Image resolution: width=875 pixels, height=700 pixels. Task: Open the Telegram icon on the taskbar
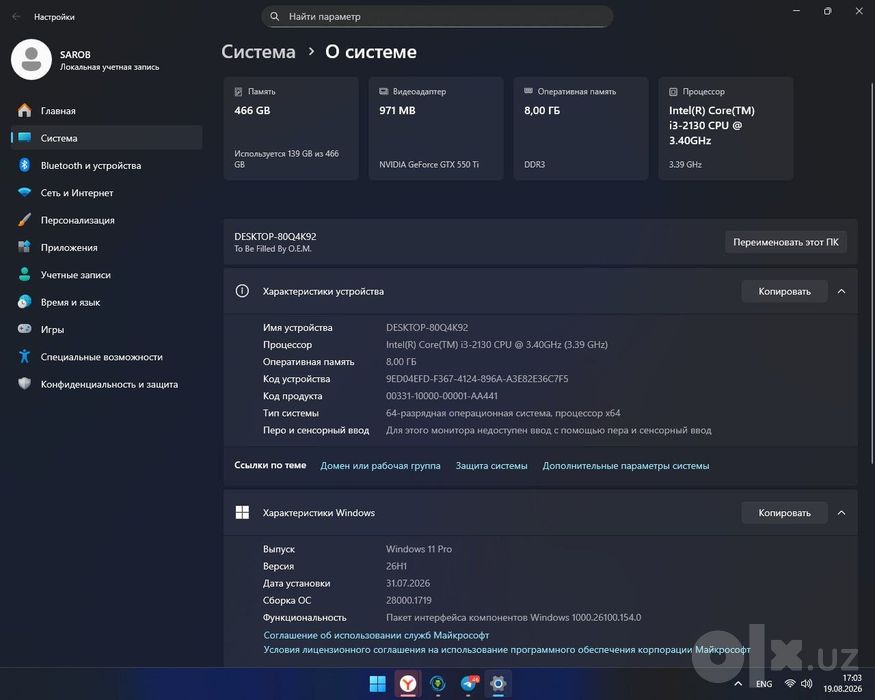[x=469, y=684]
